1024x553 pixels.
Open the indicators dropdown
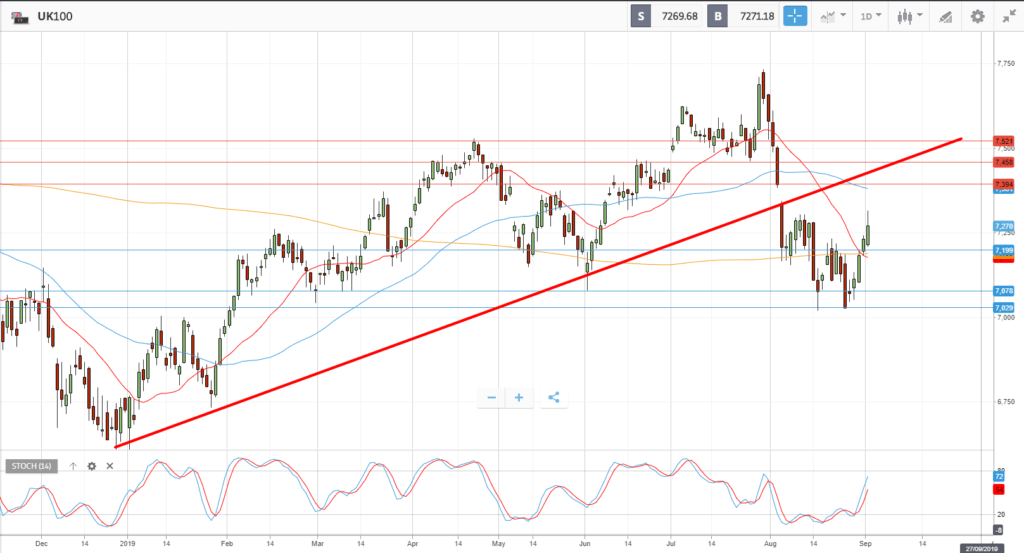[x=833, y=16]
